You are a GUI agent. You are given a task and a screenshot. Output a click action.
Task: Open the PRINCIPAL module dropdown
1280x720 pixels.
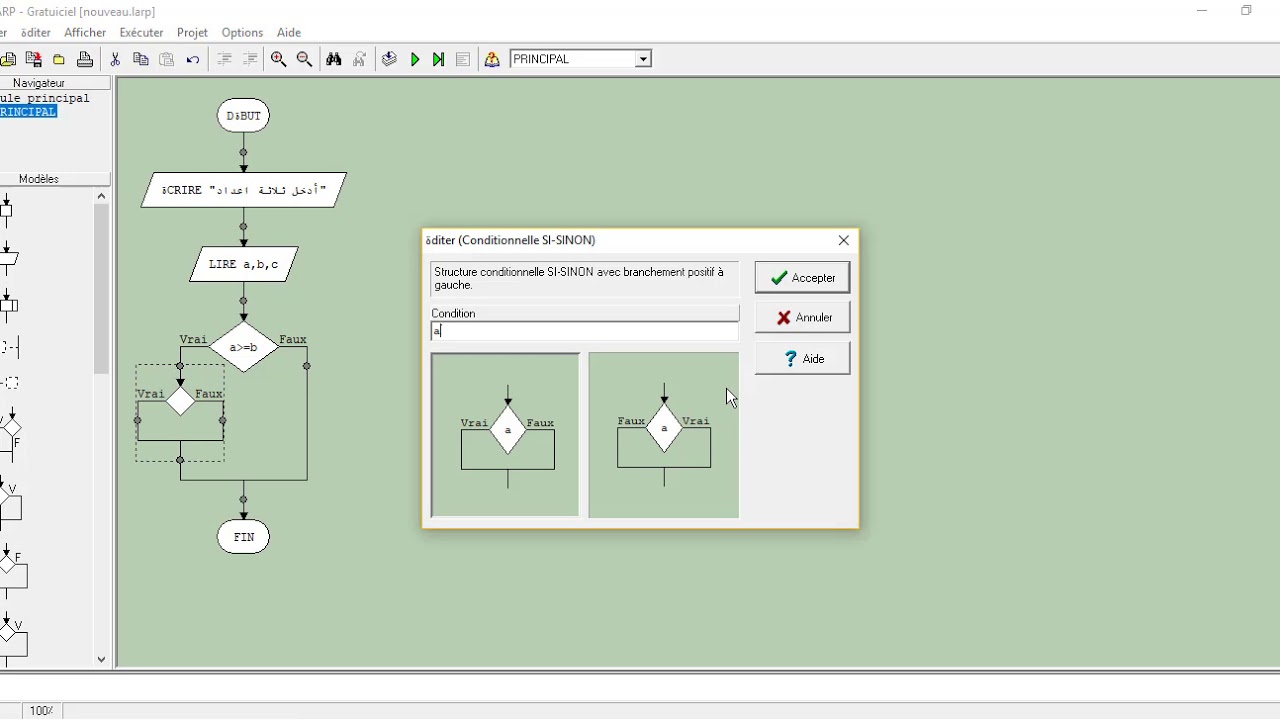(643, 59)
